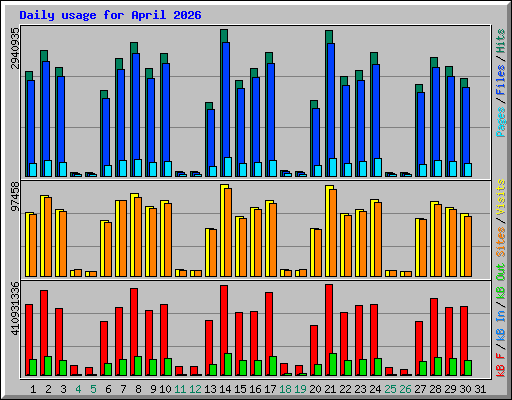The image size is (512, 400).
Task: Select day 15 on the x-axis
Action: 240,389
